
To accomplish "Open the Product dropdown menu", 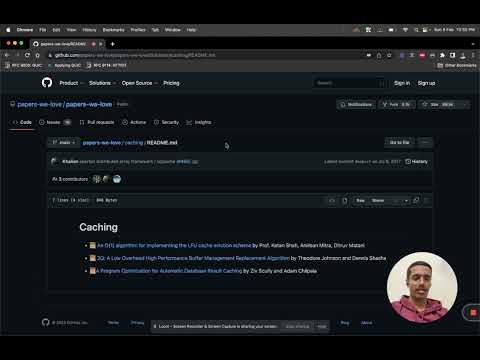I will [x=70, y=83].
